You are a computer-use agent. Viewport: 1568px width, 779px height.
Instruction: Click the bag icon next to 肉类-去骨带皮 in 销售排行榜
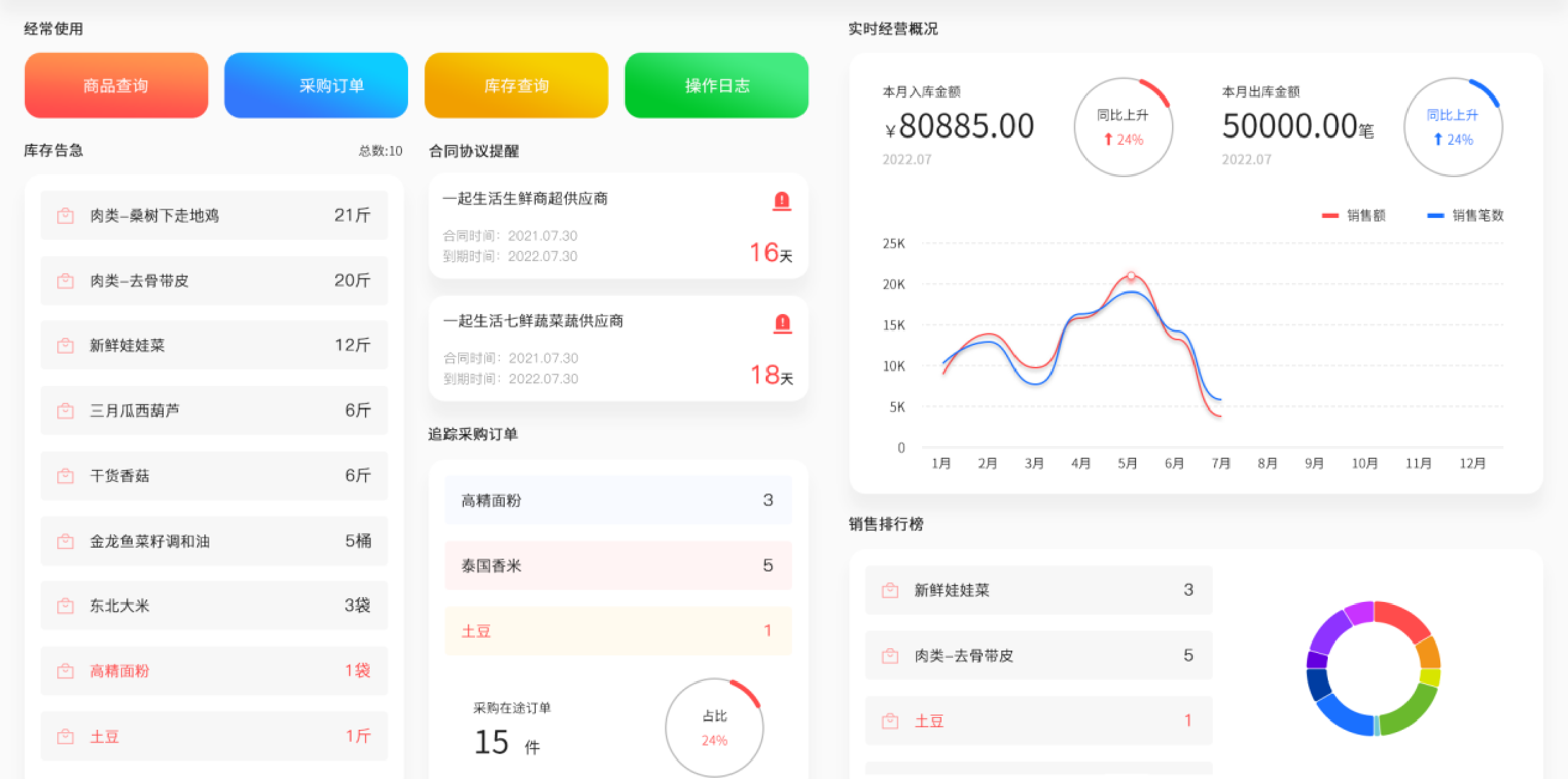tap(890, 655)
